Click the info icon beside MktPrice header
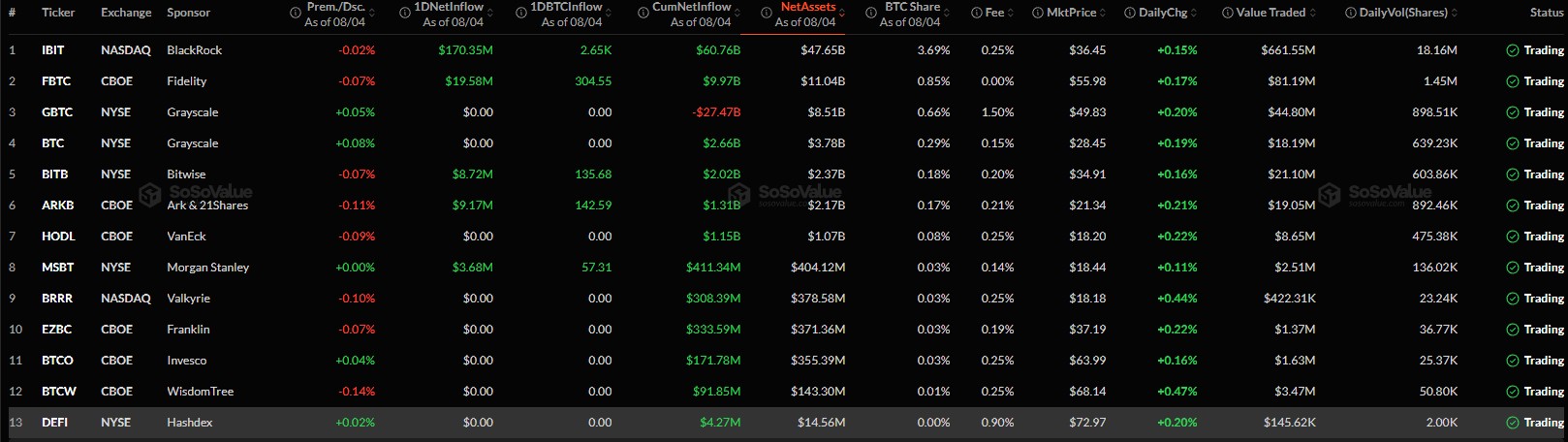 click(1038, 13)
